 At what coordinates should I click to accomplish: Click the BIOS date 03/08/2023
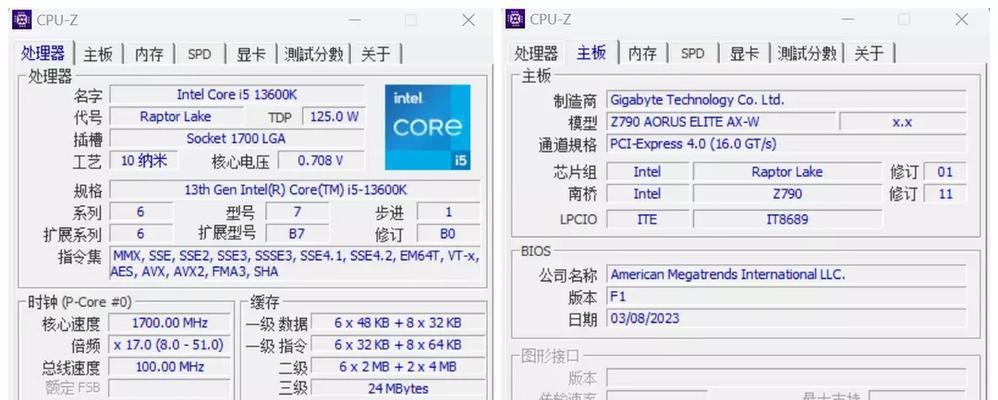pos(786,318)
